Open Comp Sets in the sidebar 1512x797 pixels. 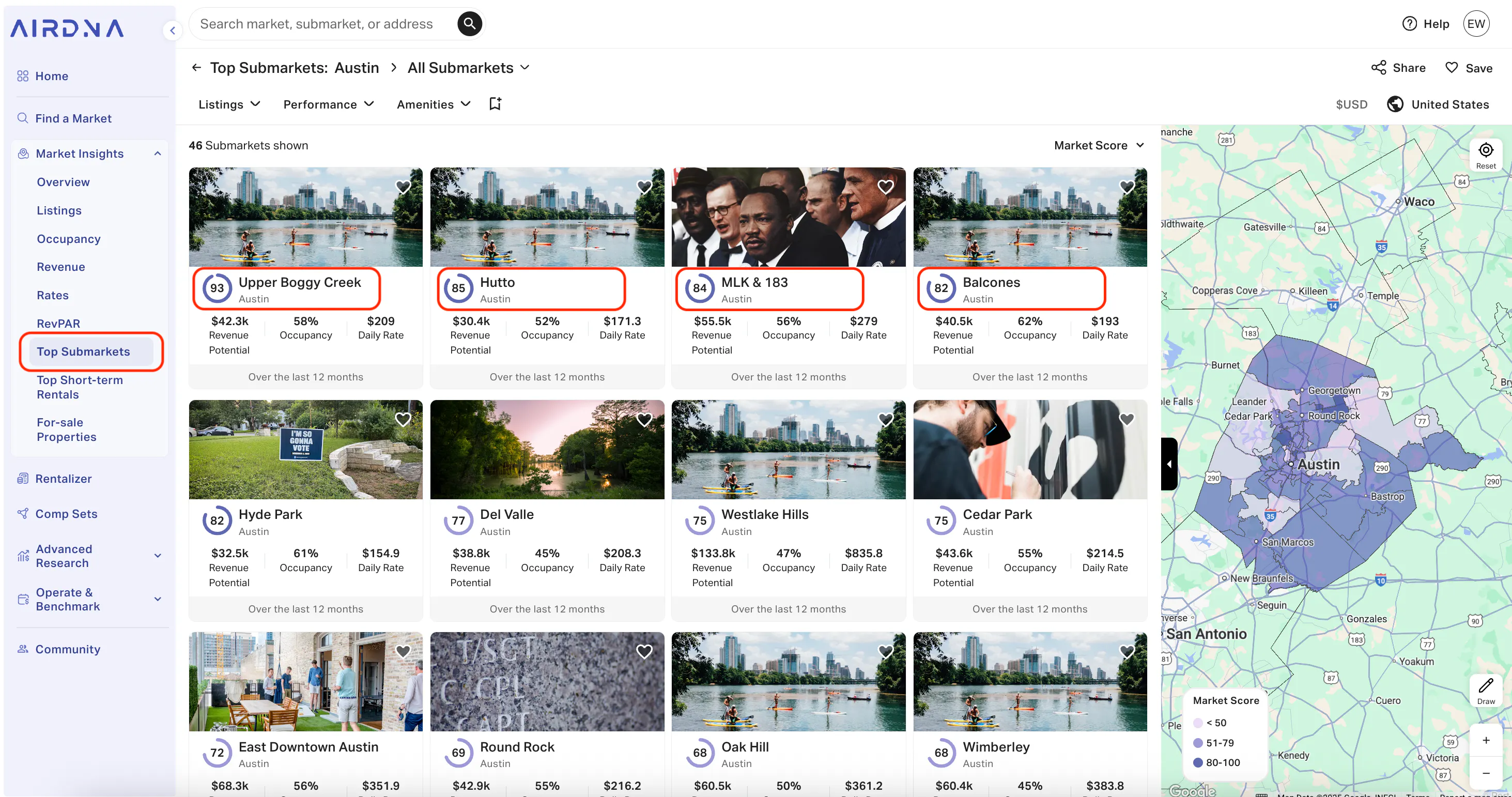[66, 514]
